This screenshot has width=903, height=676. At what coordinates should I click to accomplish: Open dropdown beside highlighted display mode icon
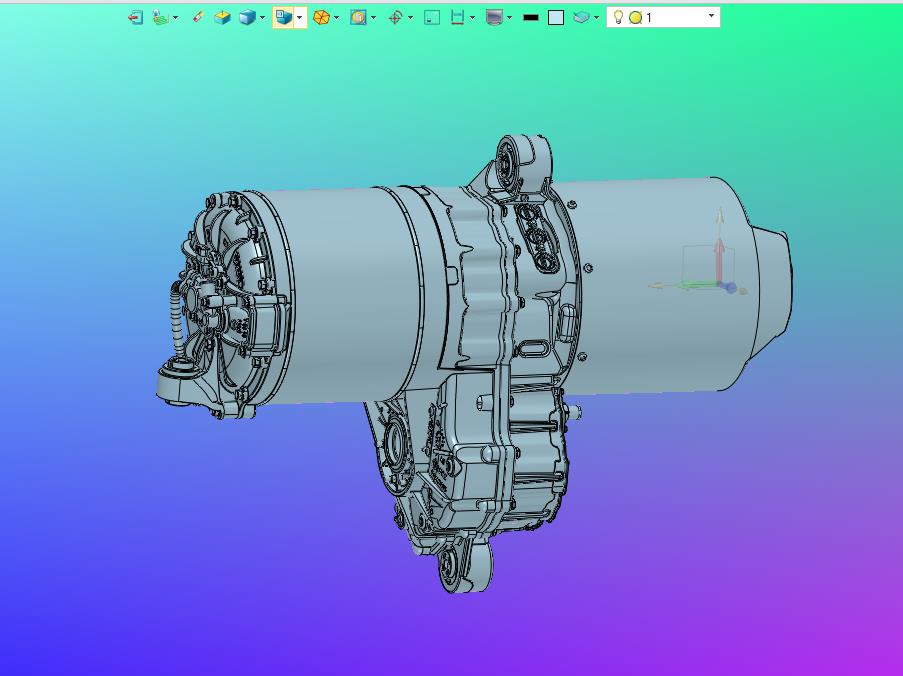click(x=299, y=18)
